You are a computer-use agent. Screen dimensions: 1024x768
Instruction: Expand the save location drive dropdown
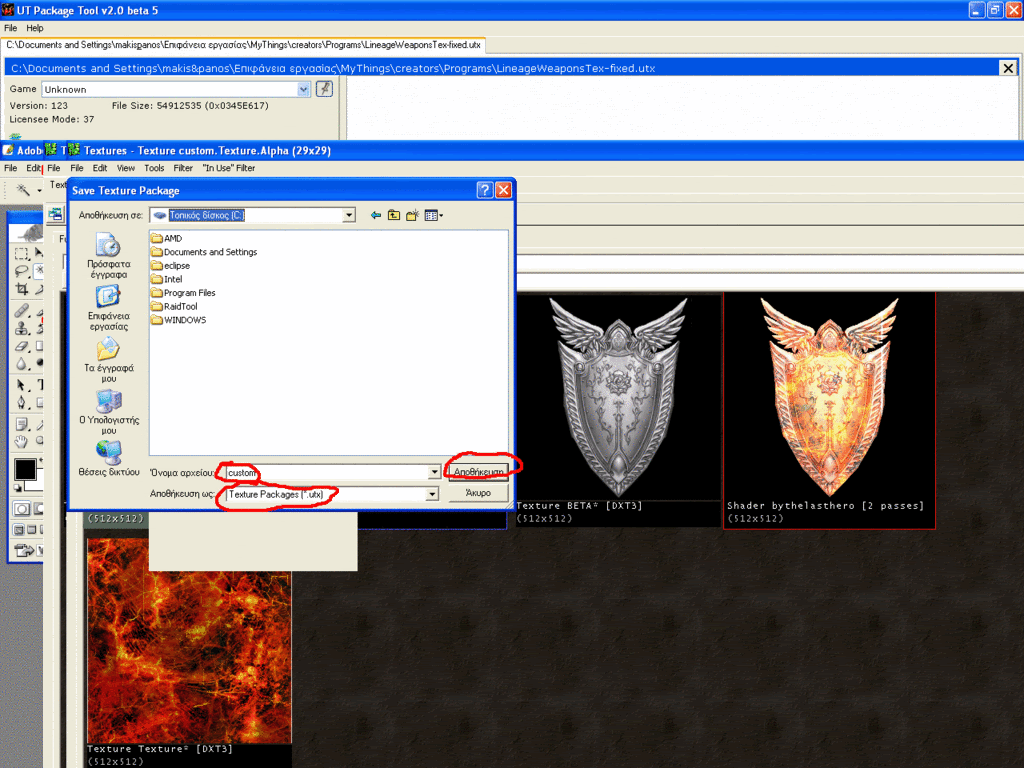[348, 215]
